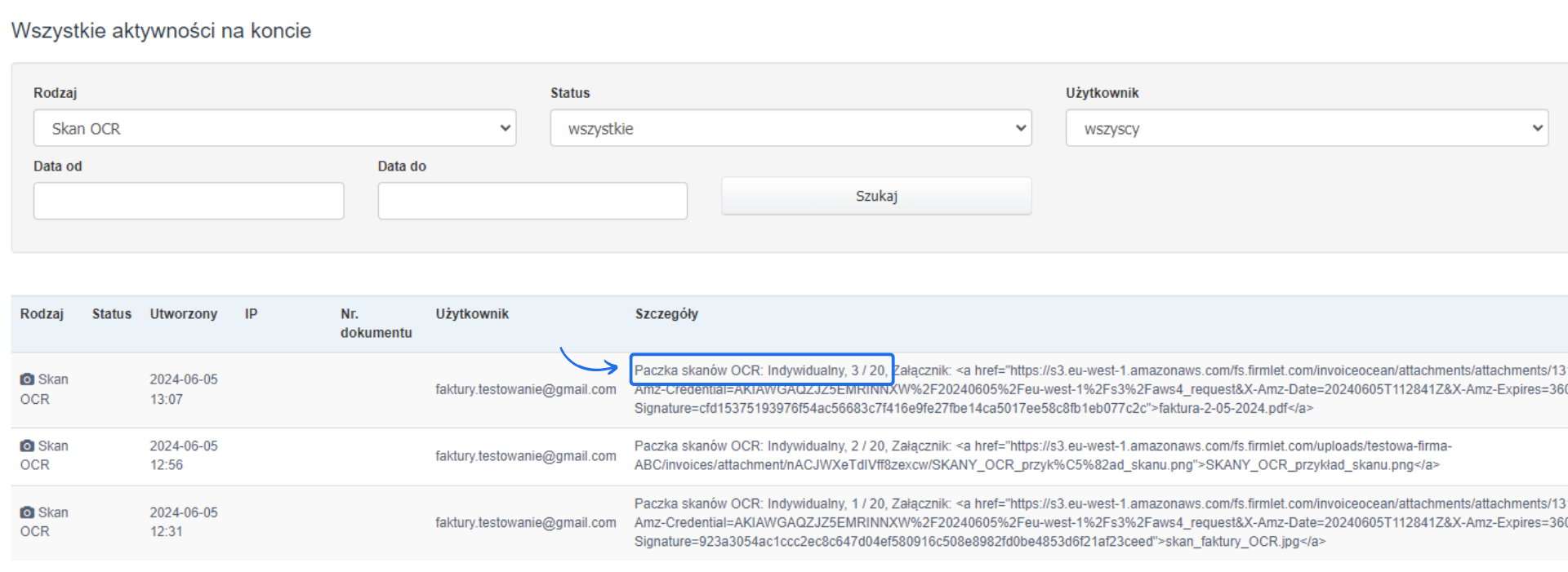The image size is (1568, 572).
Task: Click the Szukaj button
Action: [876, 196]
